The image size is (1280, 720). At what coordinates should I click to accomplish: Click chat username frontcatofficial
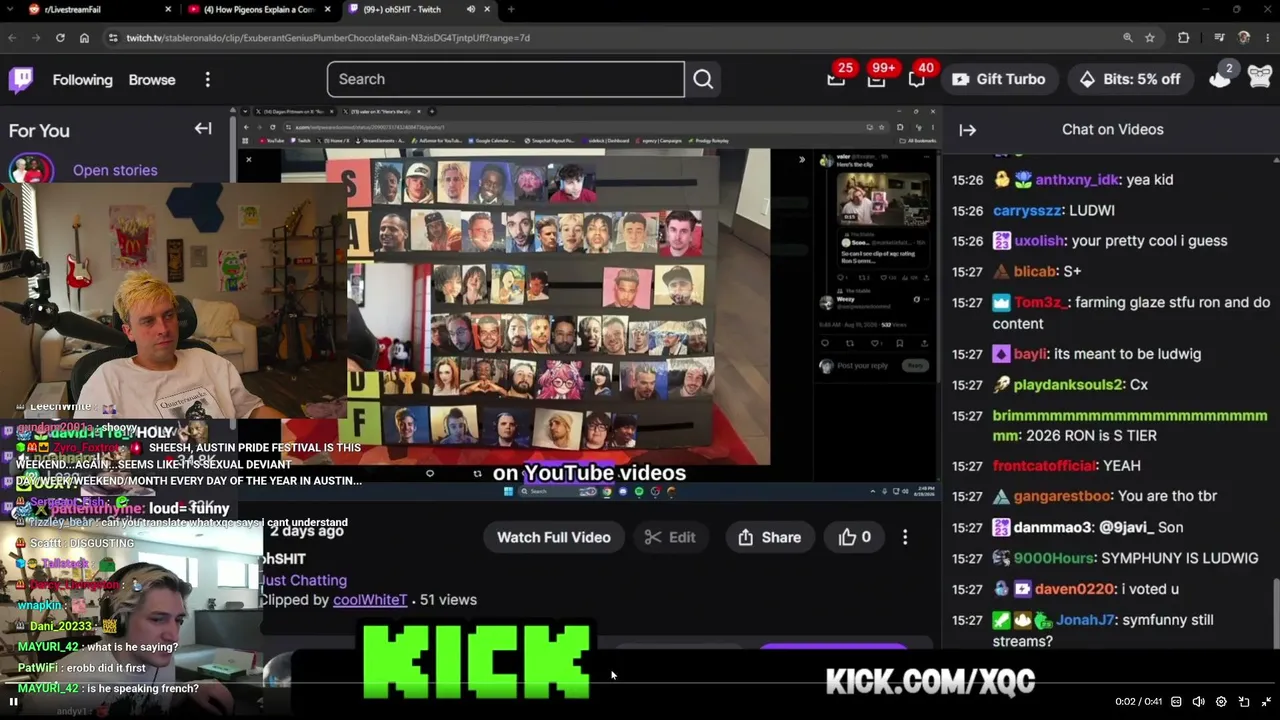click(1044, 466)
